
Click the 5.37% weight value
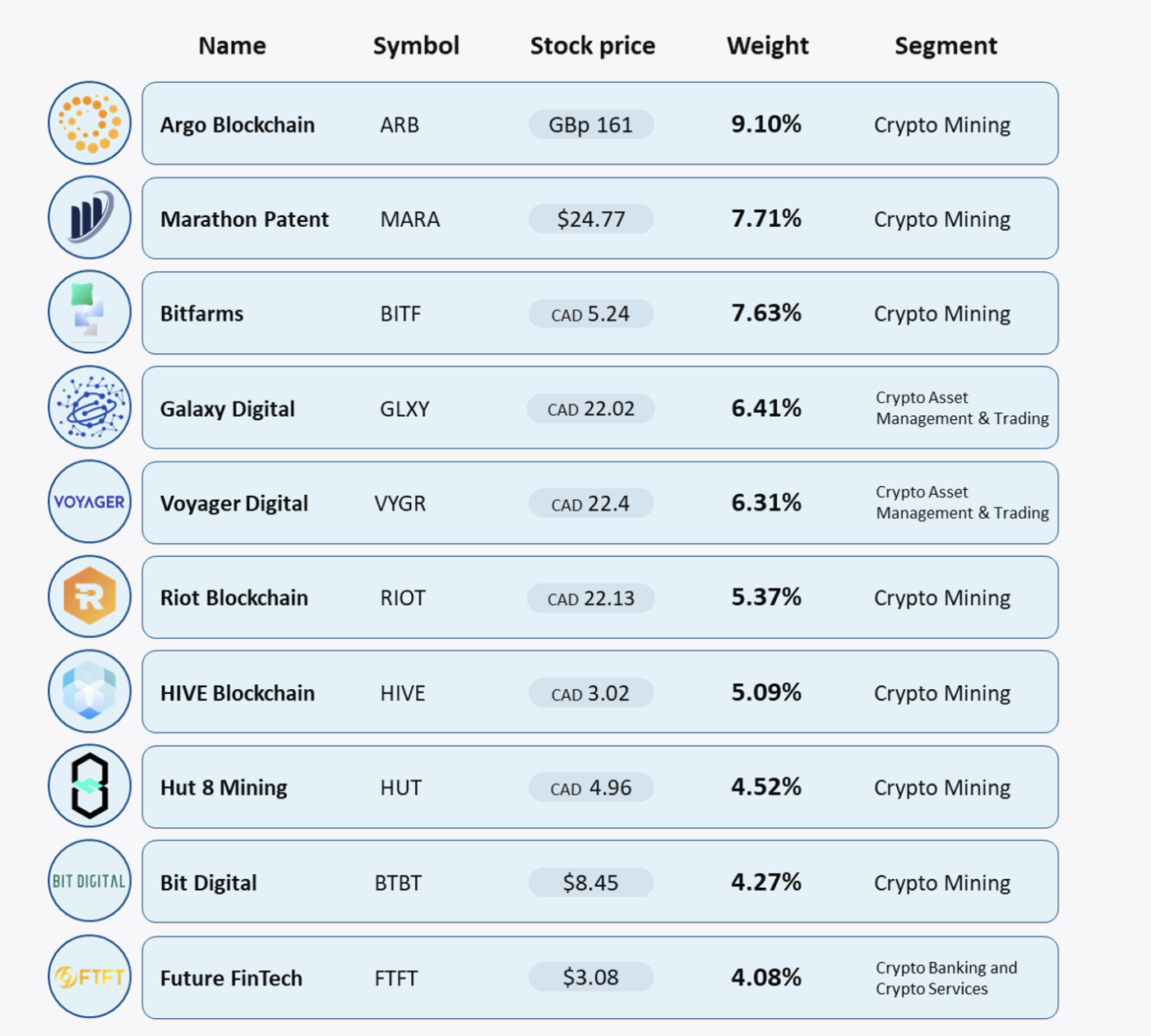(766, 597)
